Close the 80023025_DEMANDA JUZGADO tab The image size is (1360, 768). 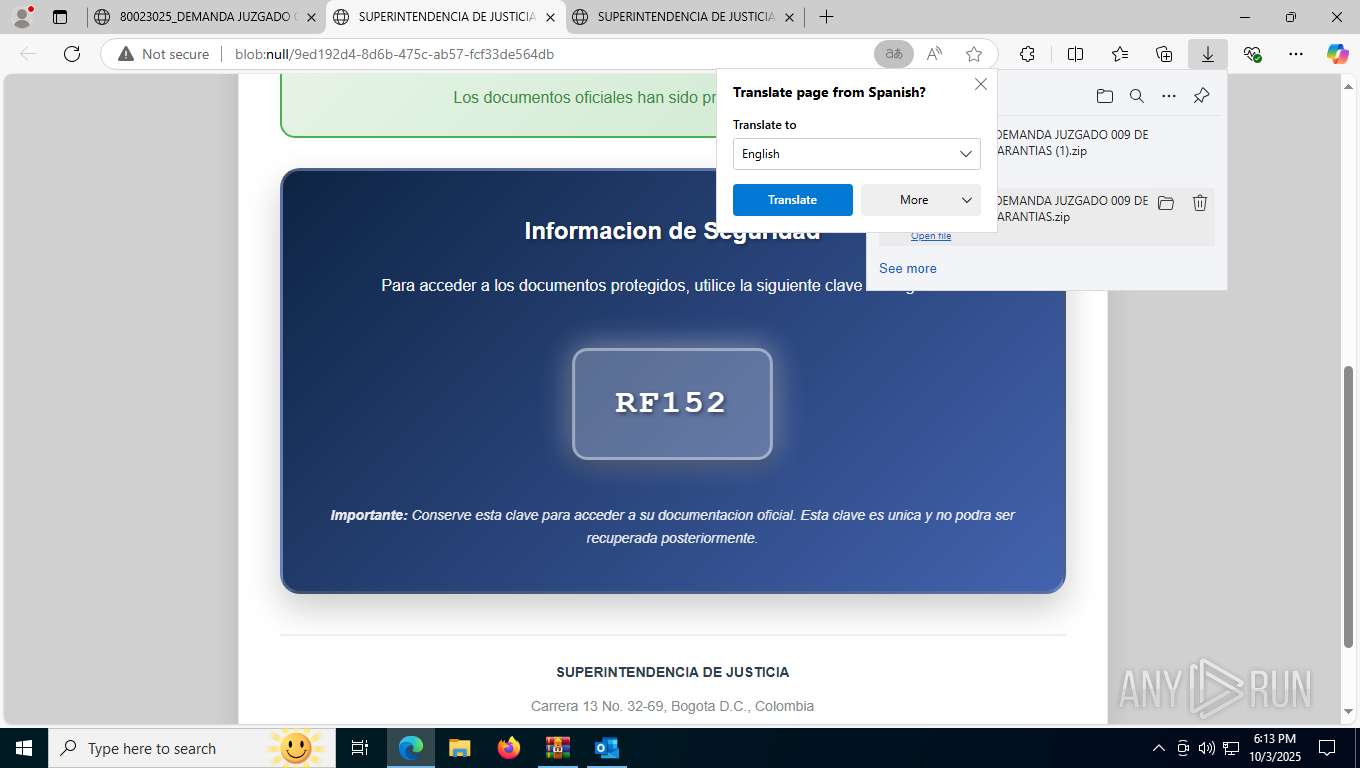coord(311,17)
